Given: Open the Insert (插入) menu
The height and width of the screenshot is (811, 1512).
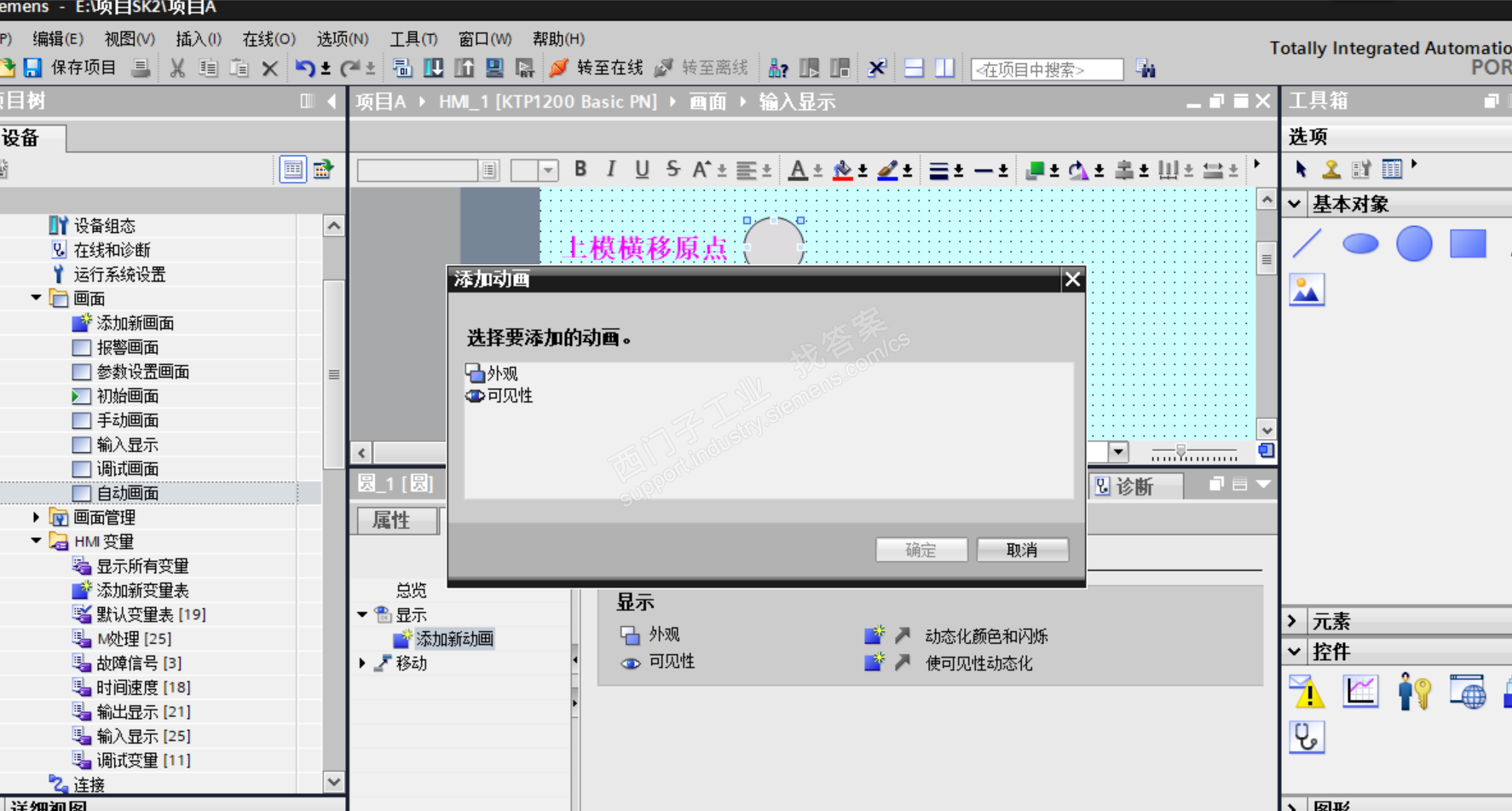Looking at the screenshot, I should tap(199, 38).
